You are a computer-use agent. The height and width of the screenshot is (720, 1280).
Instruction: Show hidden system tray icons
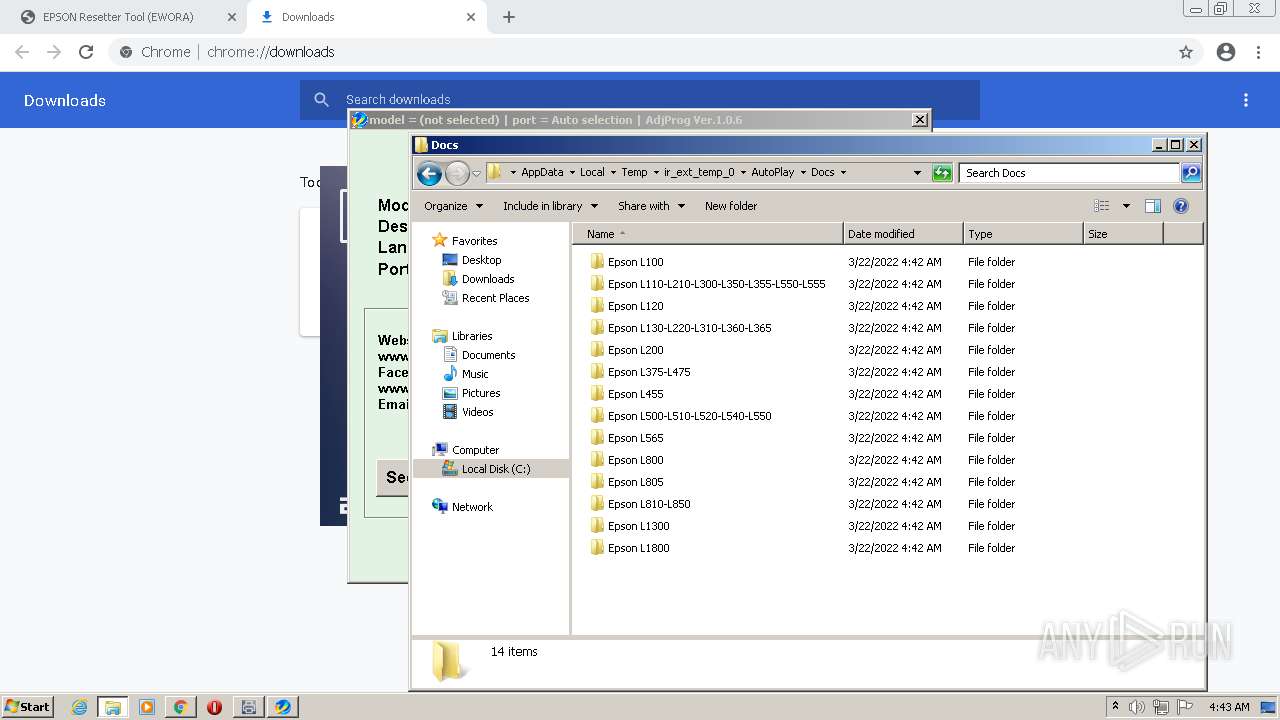(1115, 707)
